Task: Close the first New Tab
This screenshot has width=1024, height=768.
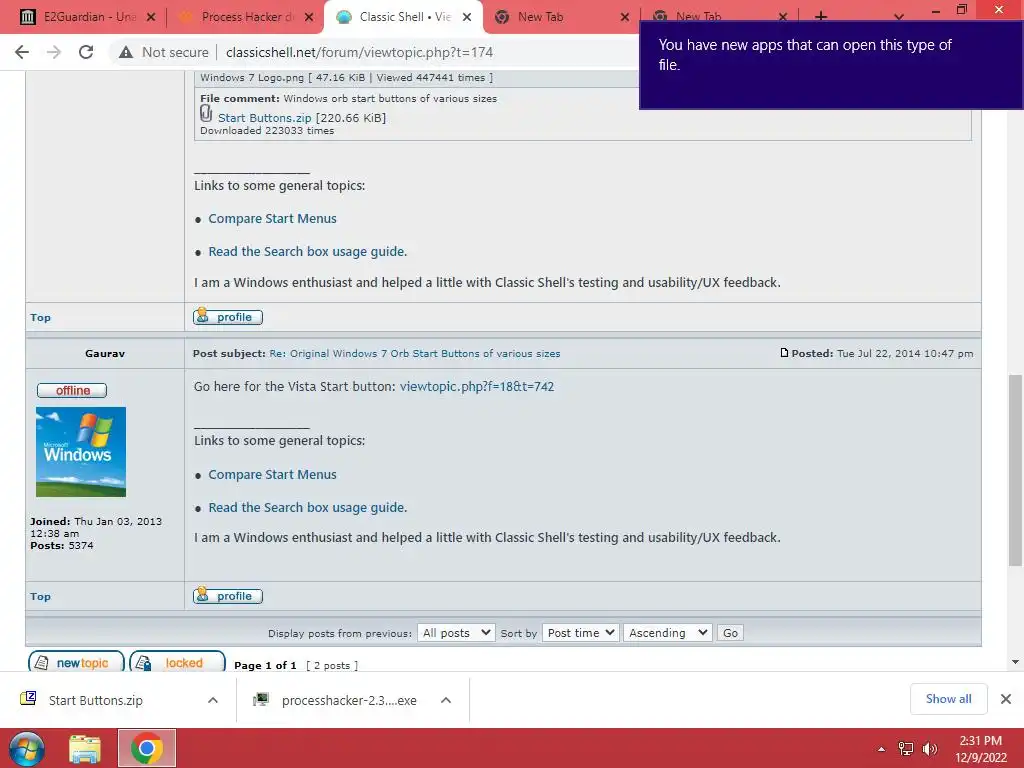Action: pyautogui.click(x=625, y=17)
